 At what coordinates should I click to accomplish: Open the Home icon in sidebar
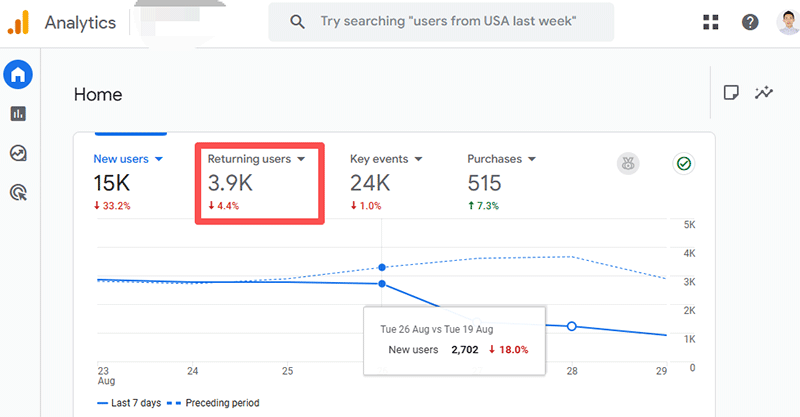click(x=18, y=74)
